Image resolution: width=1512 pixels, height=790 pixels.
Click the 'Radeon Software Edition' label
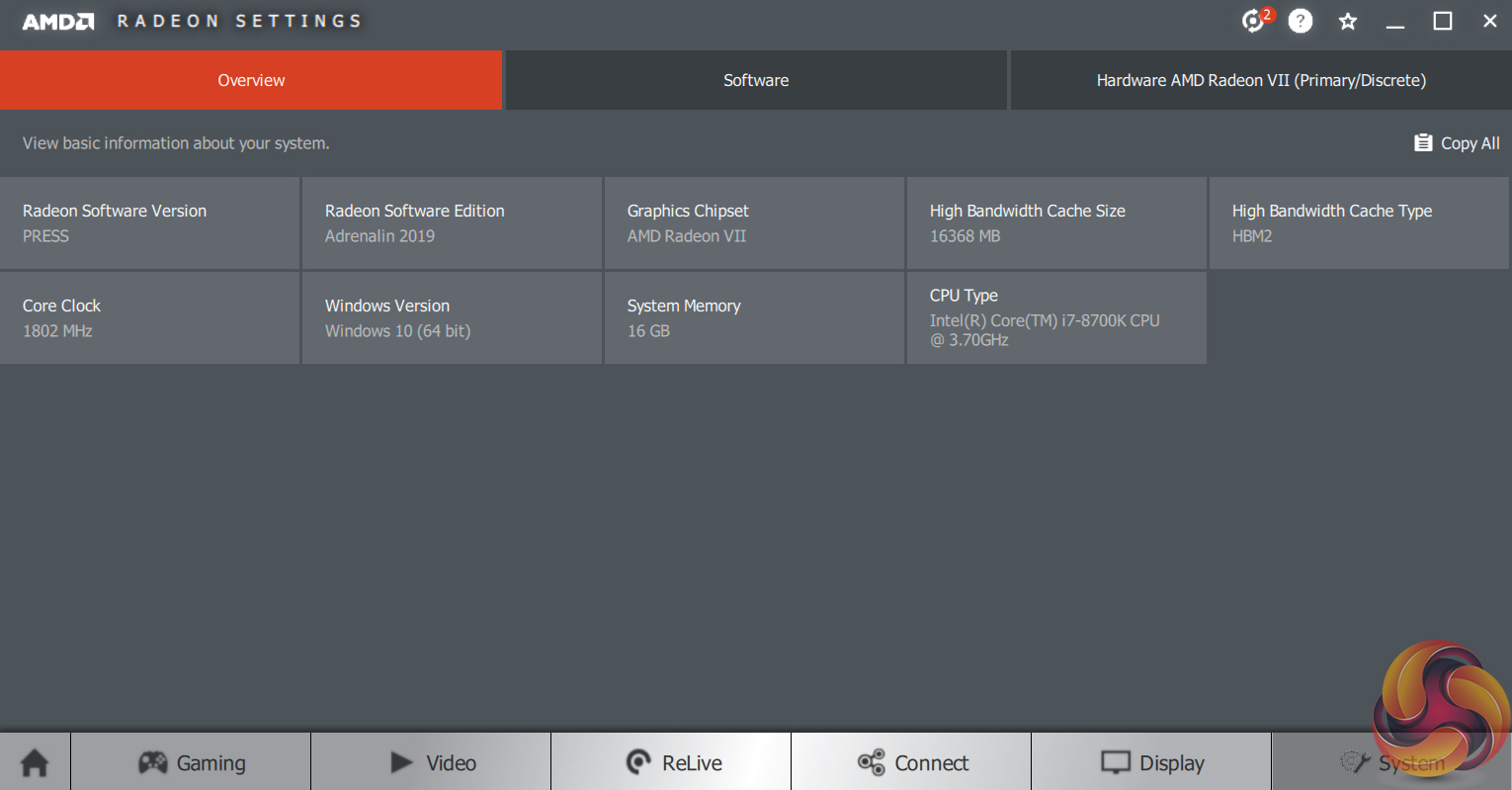(x=415, y=211)
